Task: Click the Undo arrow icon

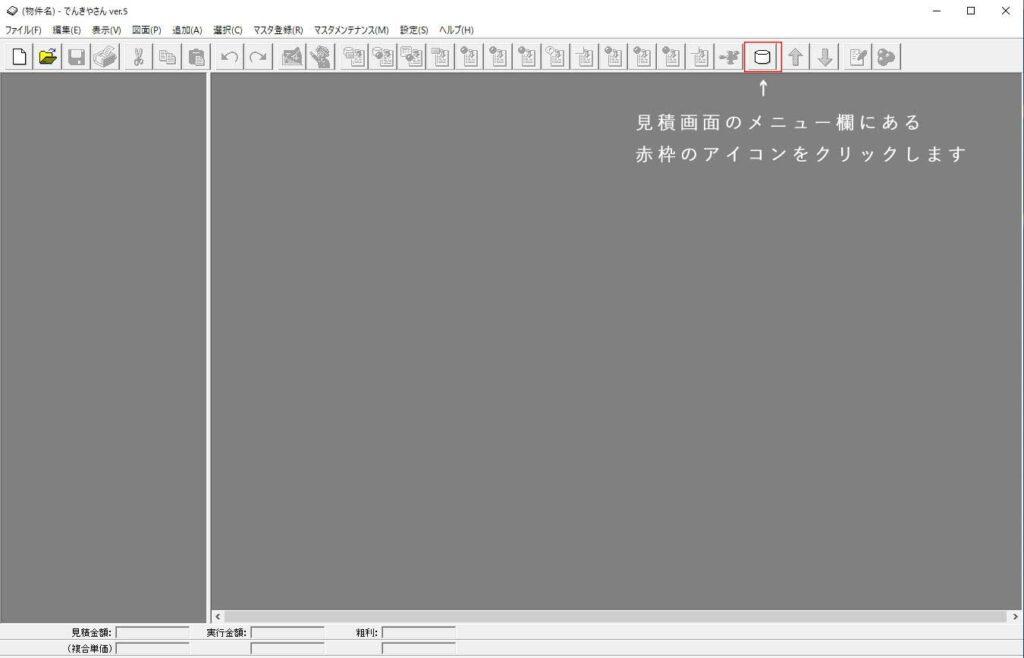Action: 229,57
